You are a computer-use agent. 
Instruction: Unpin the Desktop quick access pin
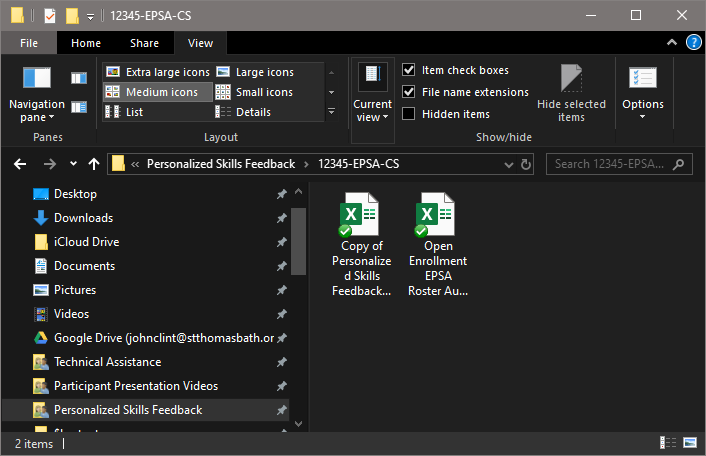tap(281, 194)
